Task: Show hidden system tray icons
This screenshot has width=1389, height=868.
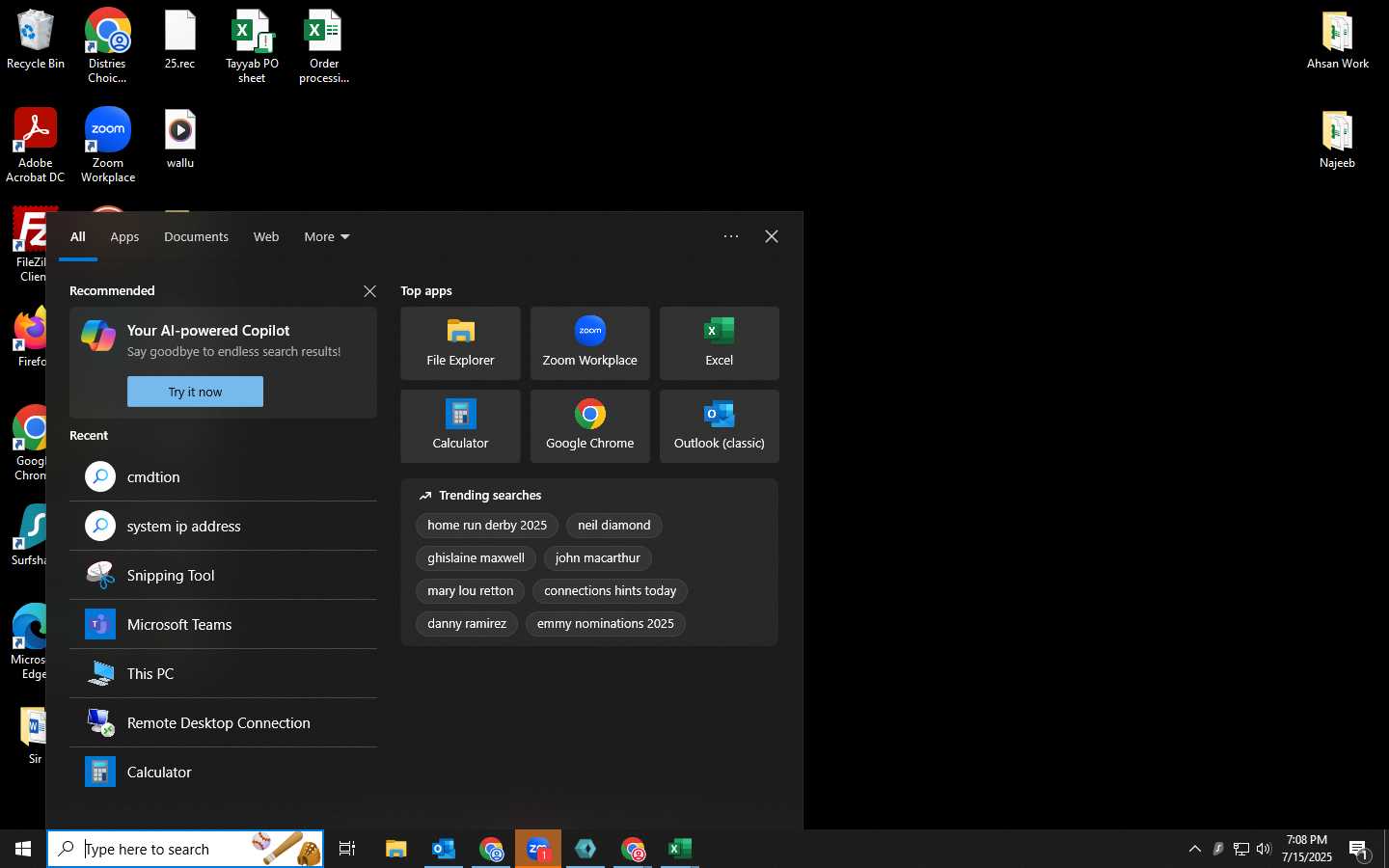Action: 1194,849
